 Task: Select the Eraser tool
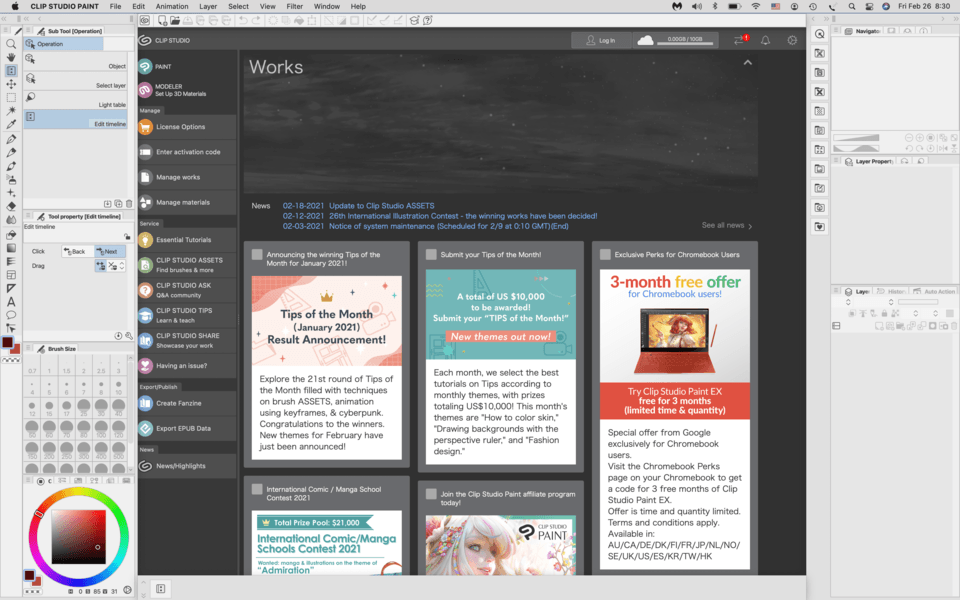pos(11,206)
